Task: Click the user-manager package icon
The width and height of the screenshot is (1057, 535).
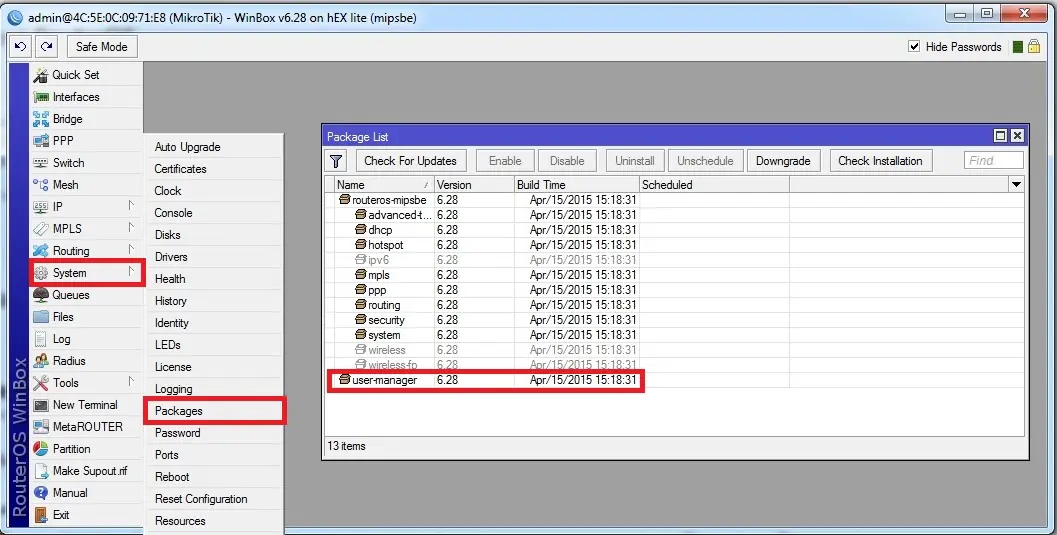Action: tap(344, 380)
